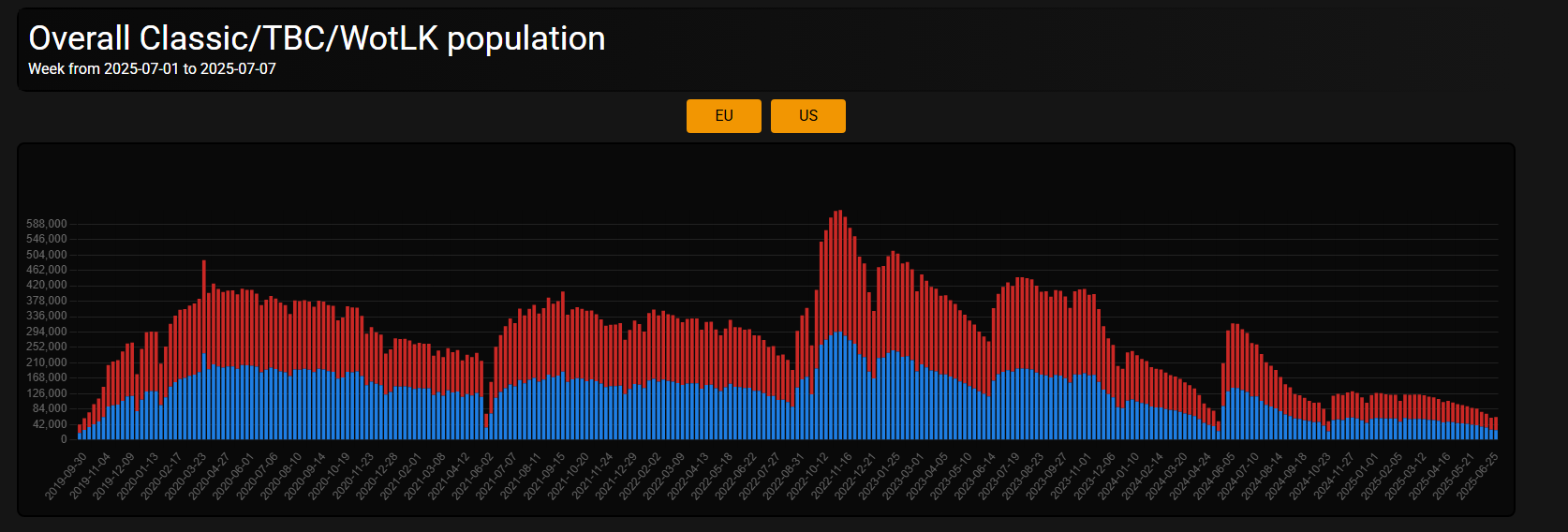Image resolution: width=1568 pixels, height=532 pixels.
Task: Select the 588,000 y-axis label
Action: tap(47, 224)
